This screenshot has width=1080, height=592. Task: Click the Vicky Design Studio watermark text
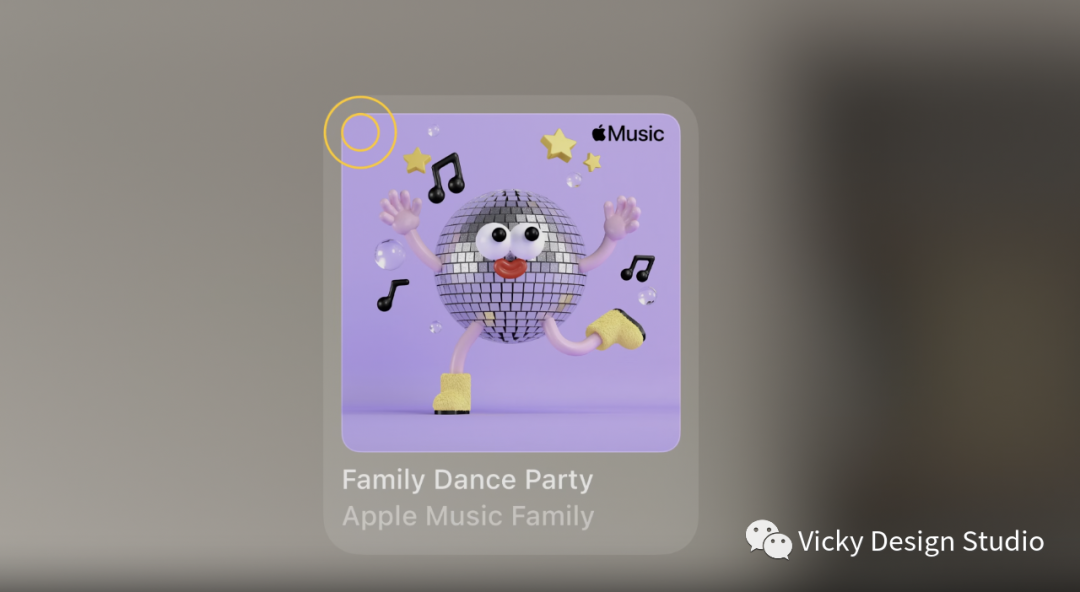tap(921, 541)
